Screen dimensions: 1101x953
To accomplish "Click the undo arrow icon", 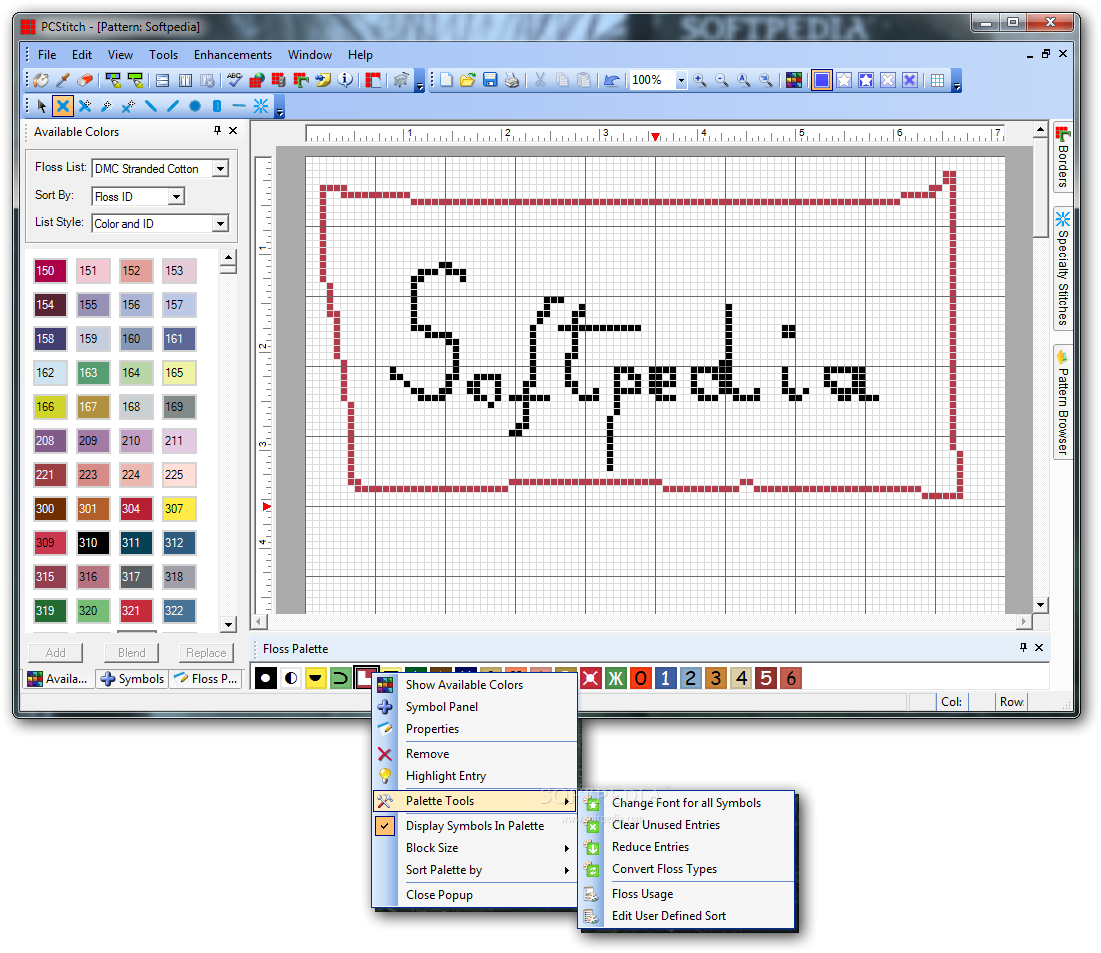I will (612, 80).
